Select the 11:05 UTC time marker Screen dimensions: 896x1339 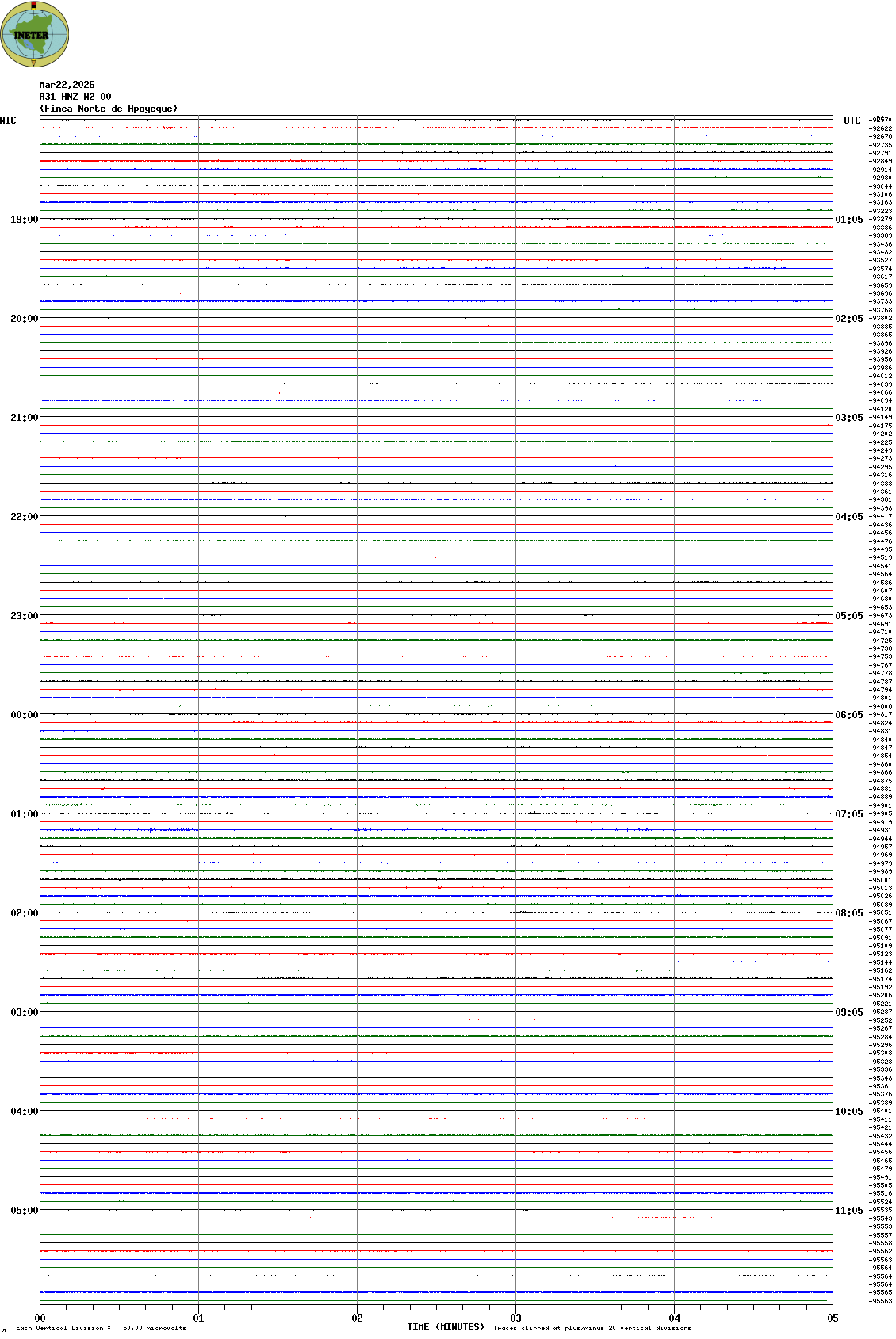click(x=848, y=1211)
